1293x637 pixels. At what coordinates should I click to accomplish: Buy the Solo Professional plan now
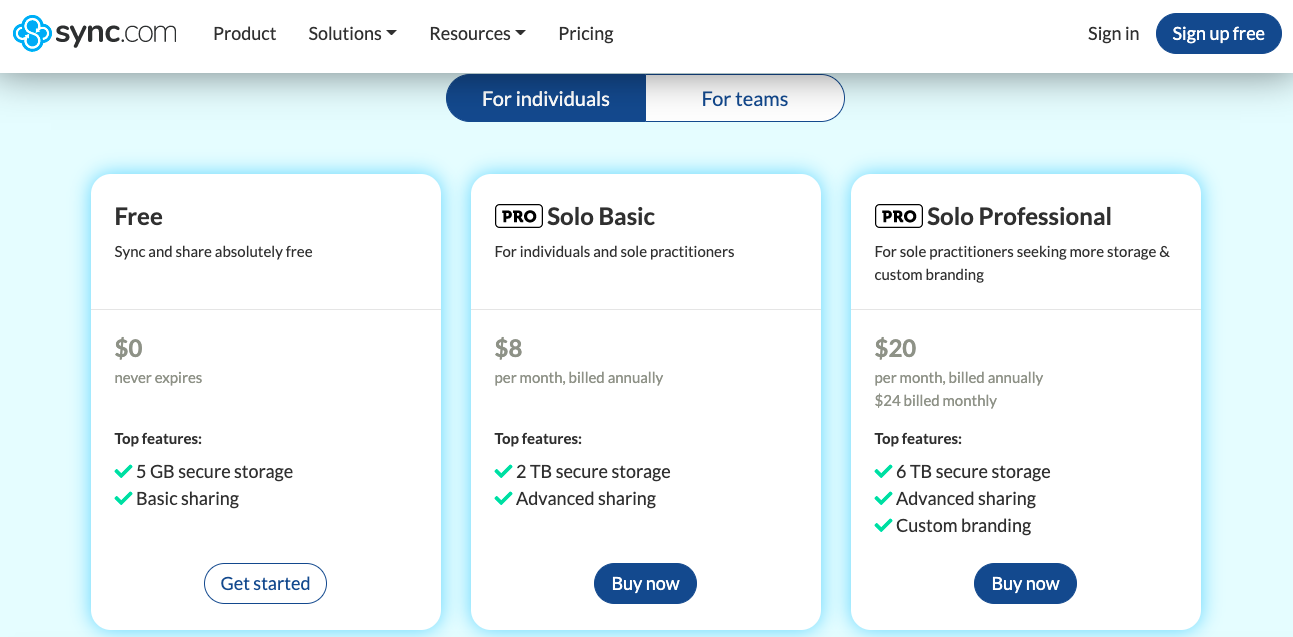point(1025,584)
